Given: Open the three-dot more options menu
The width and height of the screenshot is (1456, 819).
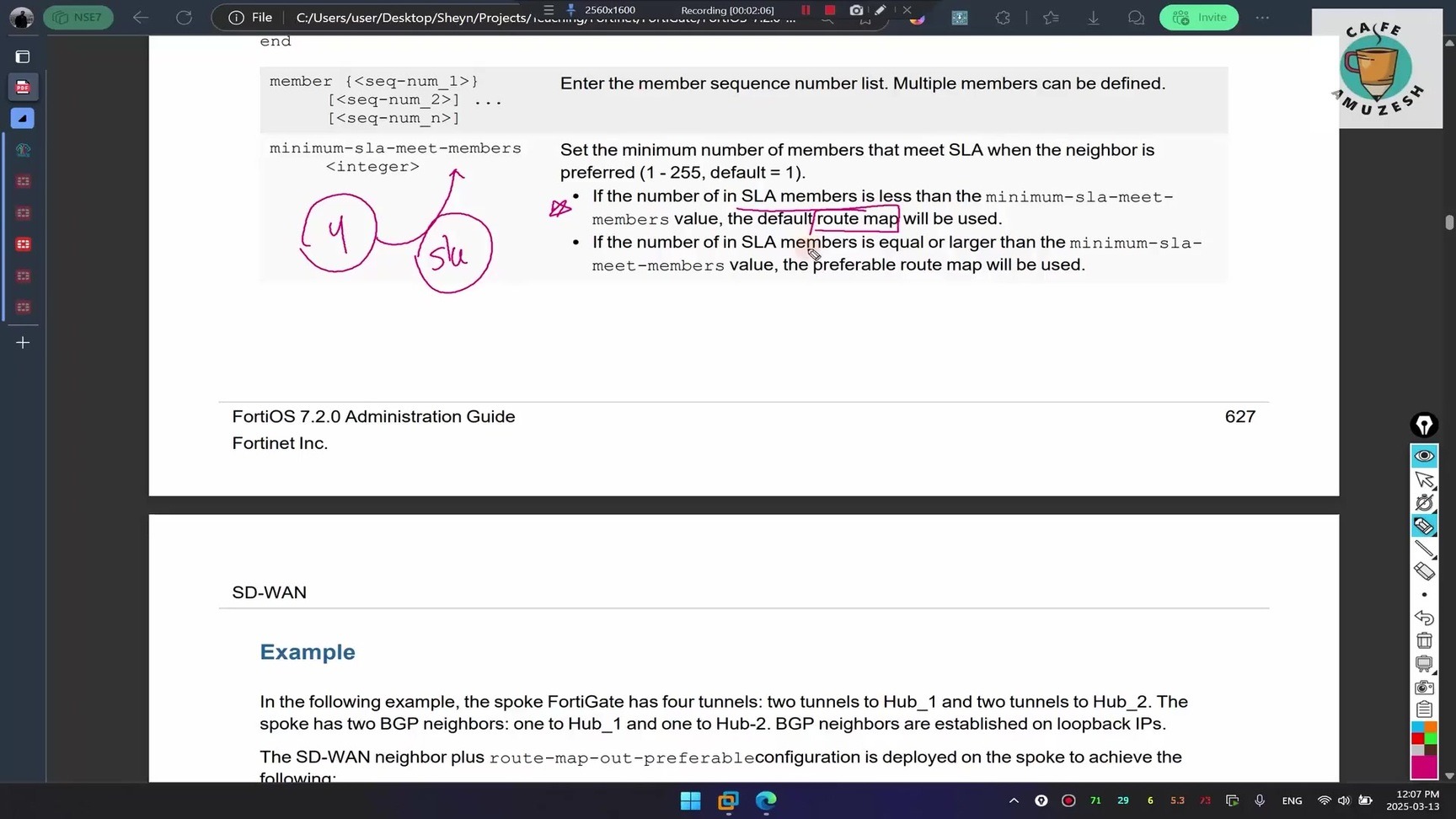Looking at the screenshot, I should point(1262,17).
